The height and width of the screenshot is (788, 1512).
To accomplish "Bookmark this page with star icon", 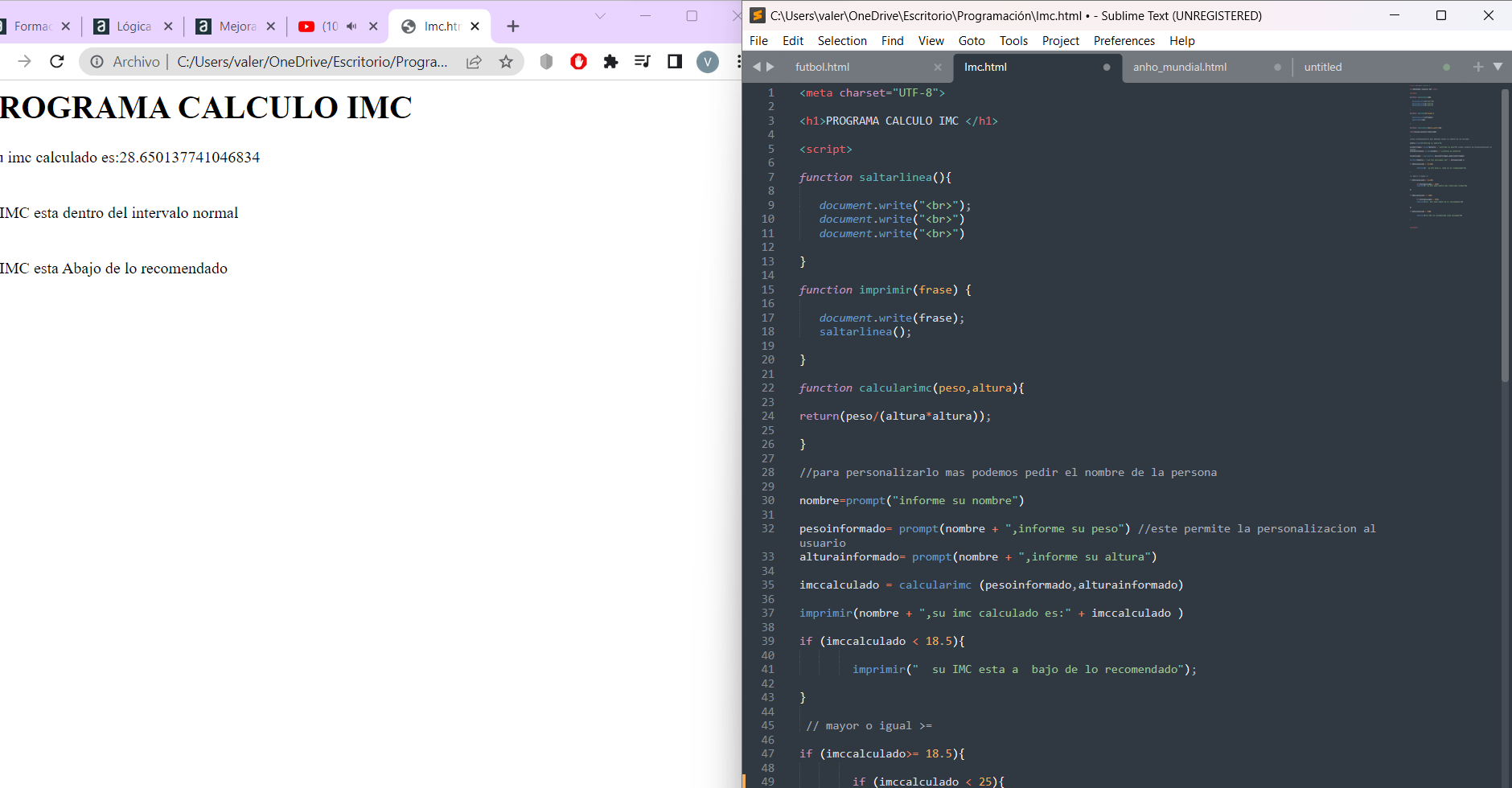I will pos(506,61).
